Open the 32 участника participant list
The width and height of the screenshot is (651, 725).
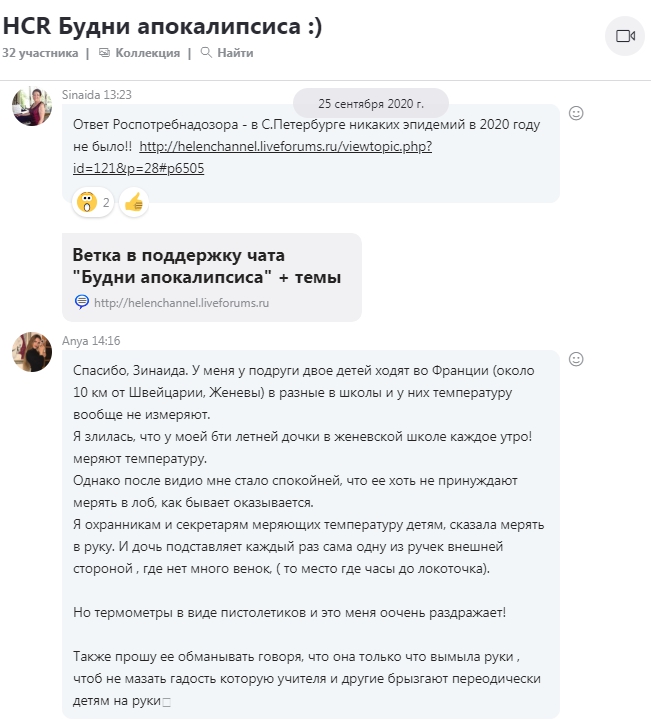tap(39, 53)
